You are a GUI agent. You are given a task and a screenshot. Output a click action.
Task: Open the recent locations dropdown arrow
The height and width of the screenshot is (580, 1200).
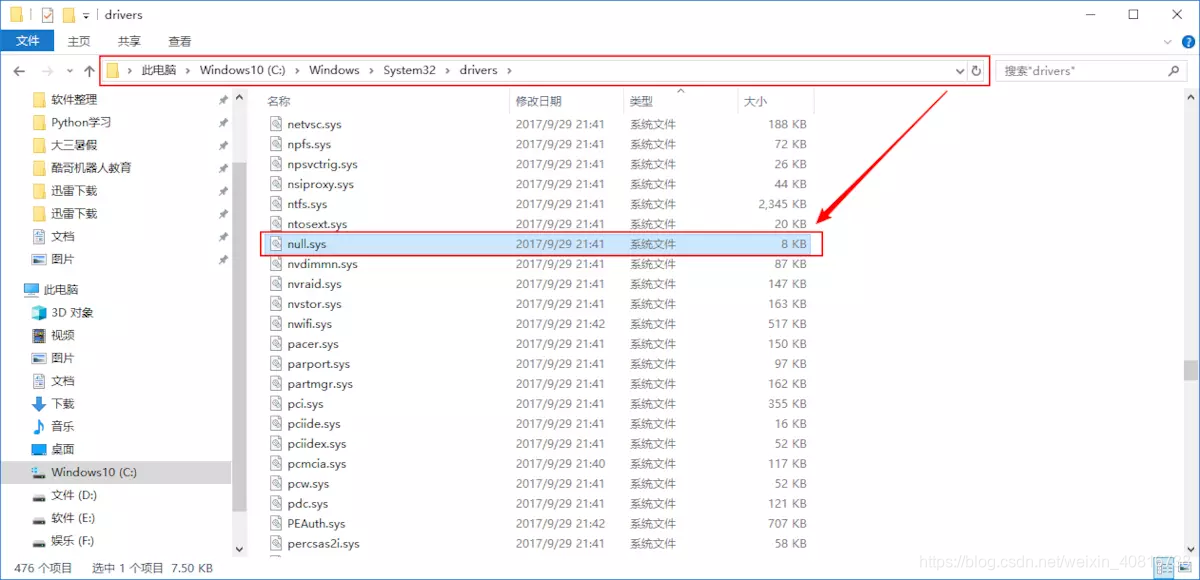click(x=68, y=72)
